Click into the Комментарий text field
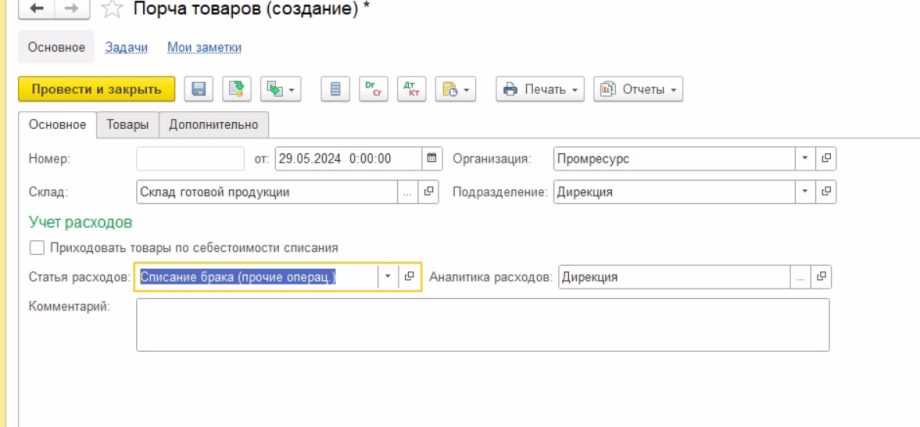Screen dimensions: 920x427 click(482, 324)
